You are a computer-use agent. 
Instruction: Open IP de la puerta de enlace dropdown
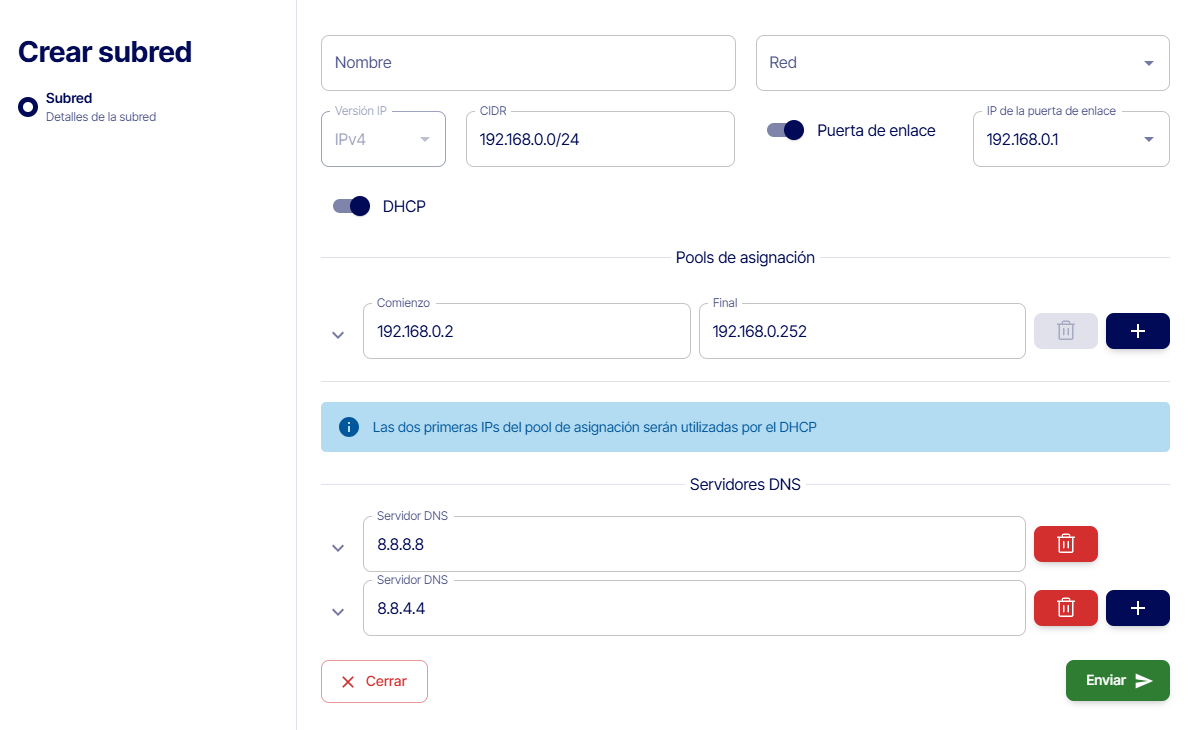pos(1070,139)
